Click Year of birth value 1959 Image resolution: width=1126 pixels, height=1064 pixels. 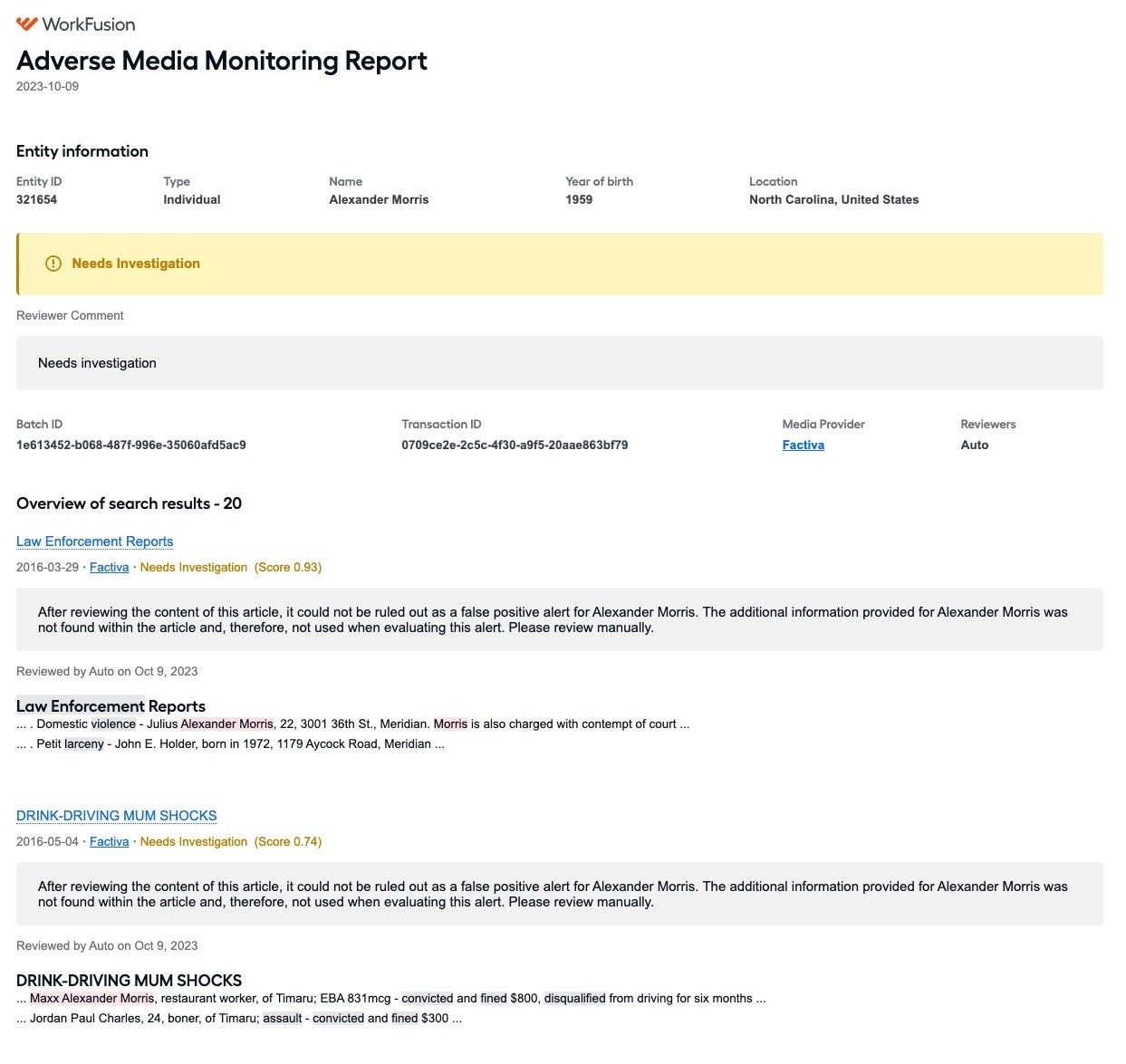(x=579, y=199)
